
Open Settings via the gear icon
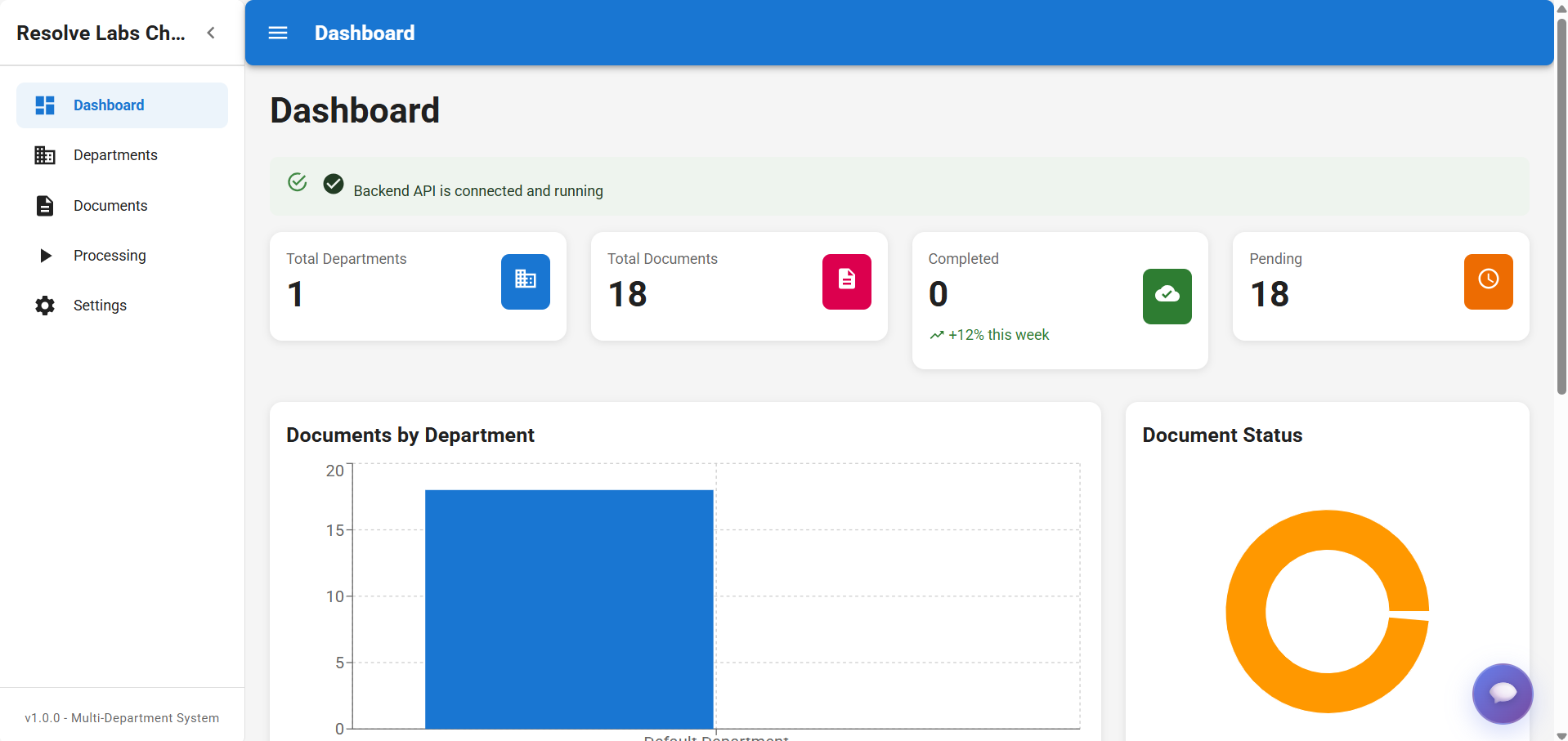pos(45,305)
